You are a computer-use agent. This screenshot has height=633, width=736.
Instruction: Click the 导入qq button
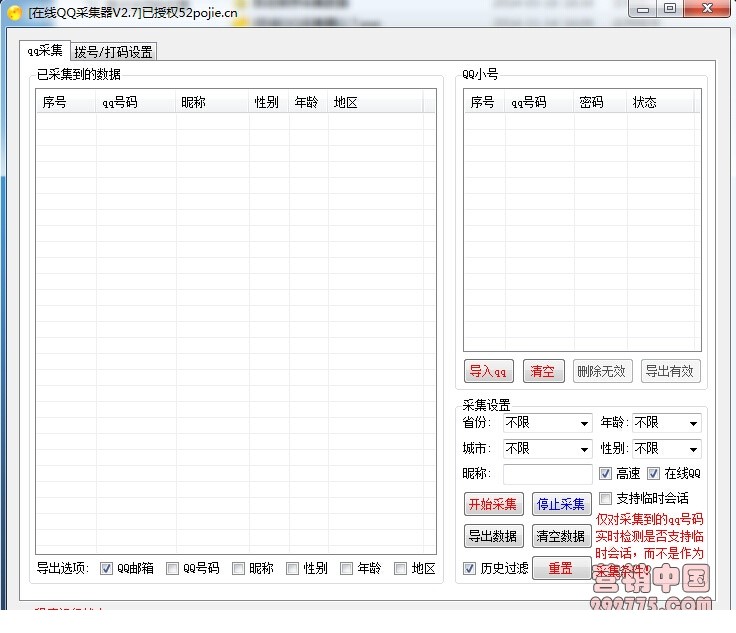[489, 371]
